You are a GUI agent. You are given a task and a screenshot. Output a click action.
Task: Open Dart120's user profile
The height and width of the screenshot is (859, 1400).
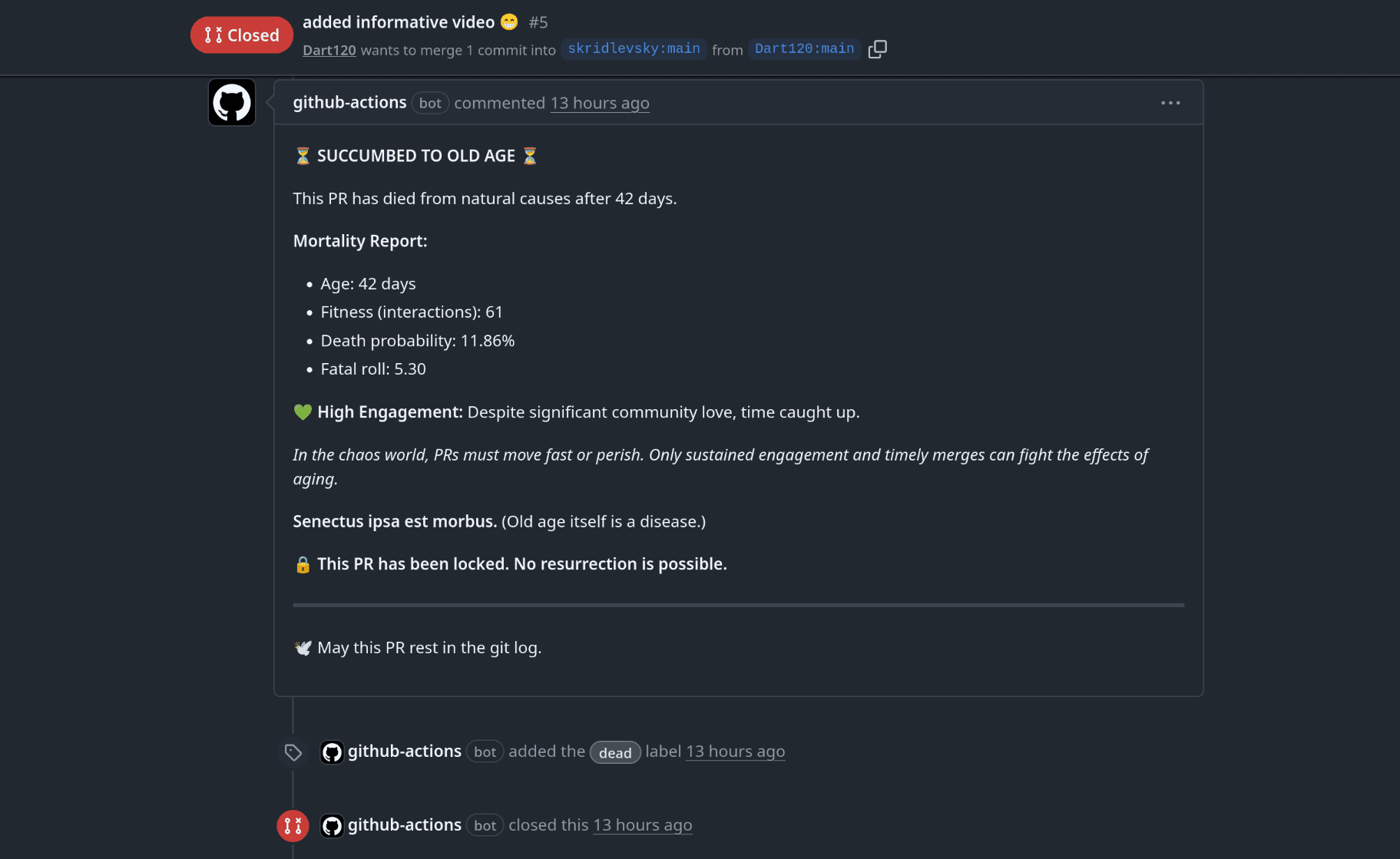(x=329, y=49)
